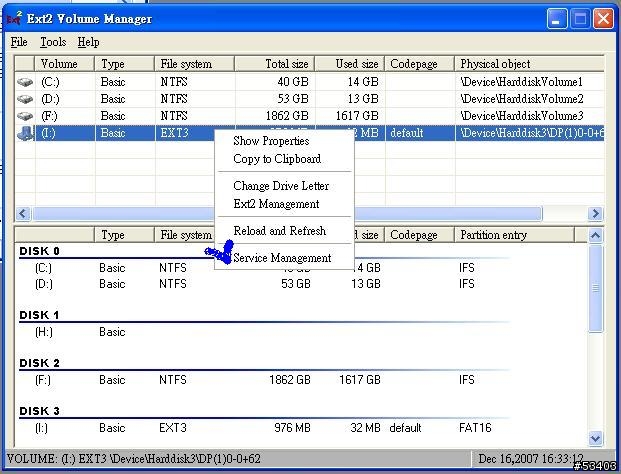This screenshot has width=621, height=474.
Task: Click \Device\HarddiskVolume3 cell
Action: pos(522,116)
